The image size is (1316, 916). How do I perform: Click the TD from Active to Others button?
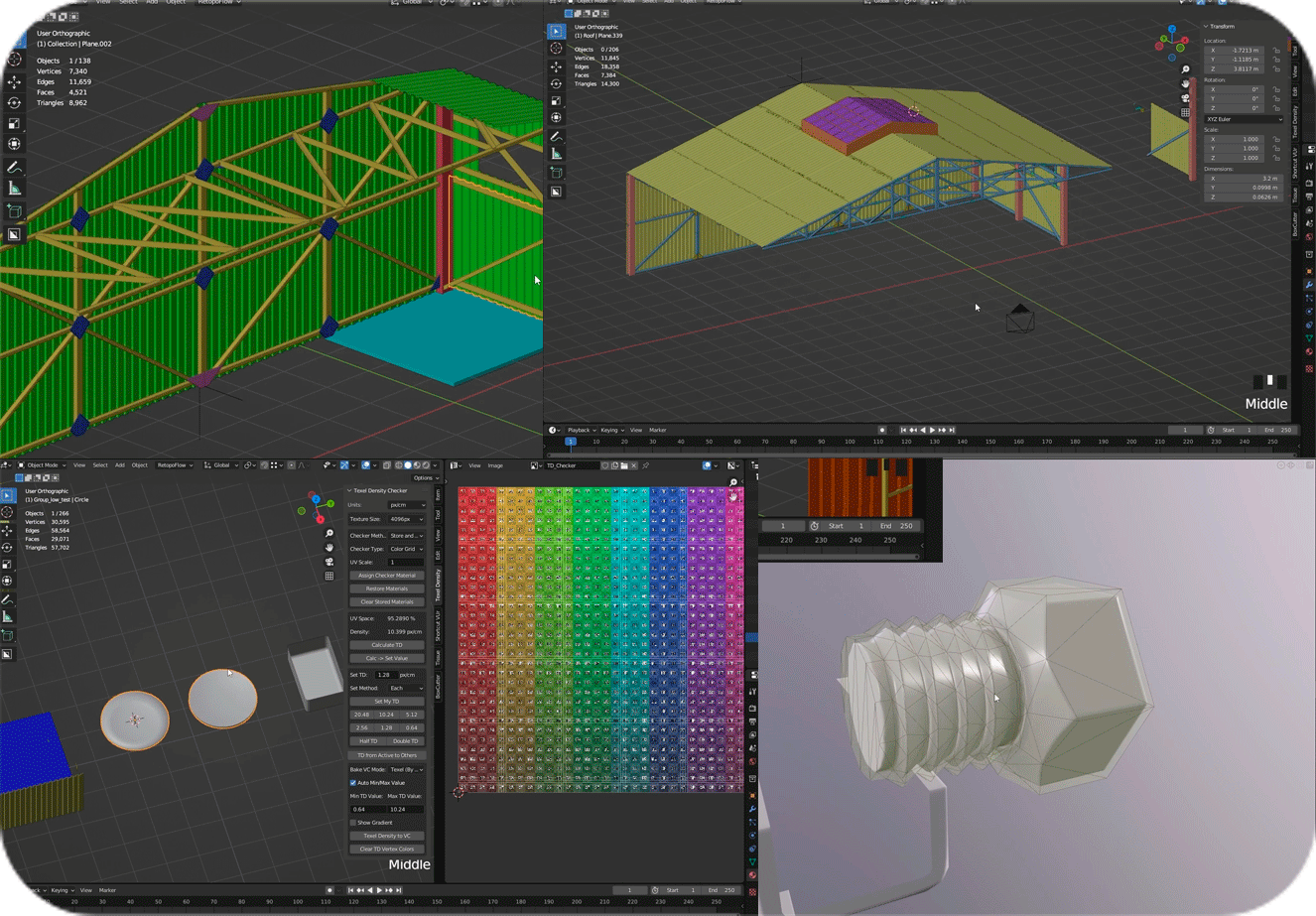tap(387, 755)
